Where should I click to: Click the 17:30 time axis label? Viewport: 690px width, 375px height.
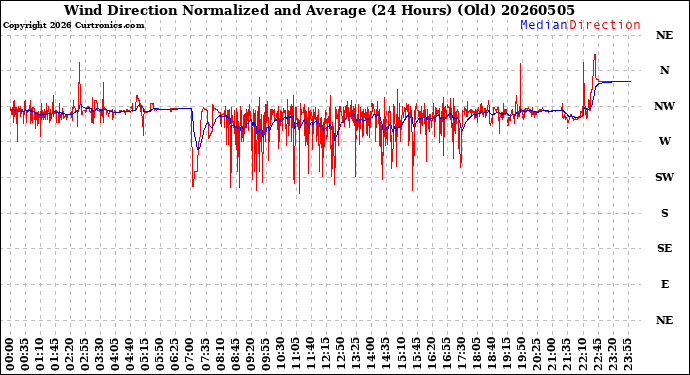[x=461, y=354]
